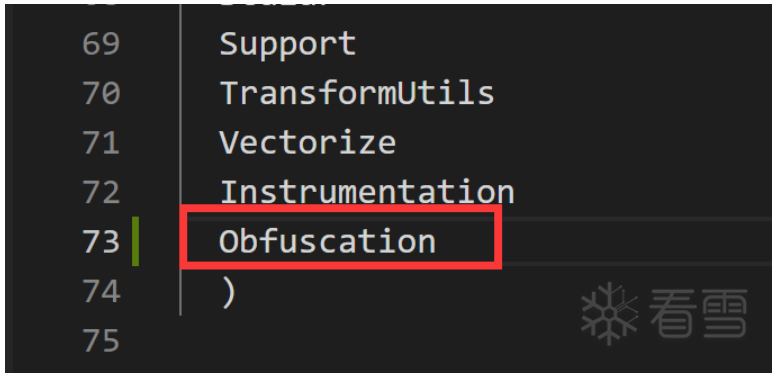
Task: Click the closing parenthesis on line 74
Action: tap(229, 293)
